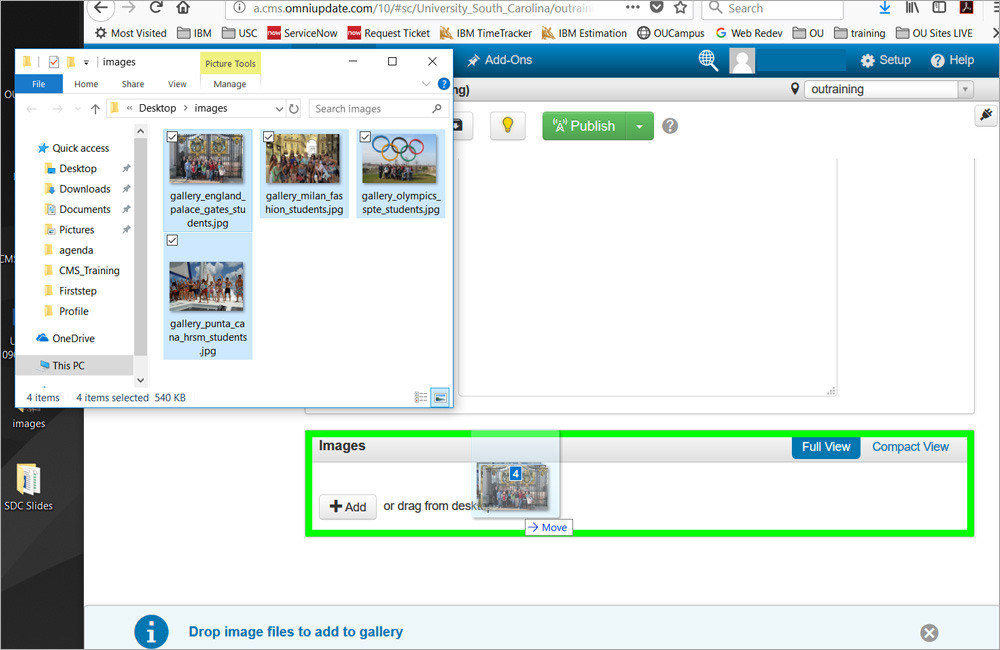This screenshot has width=1000, height=650.
Task: Refresh the images folder in File Explorer
Action: (x=293, y=109)
